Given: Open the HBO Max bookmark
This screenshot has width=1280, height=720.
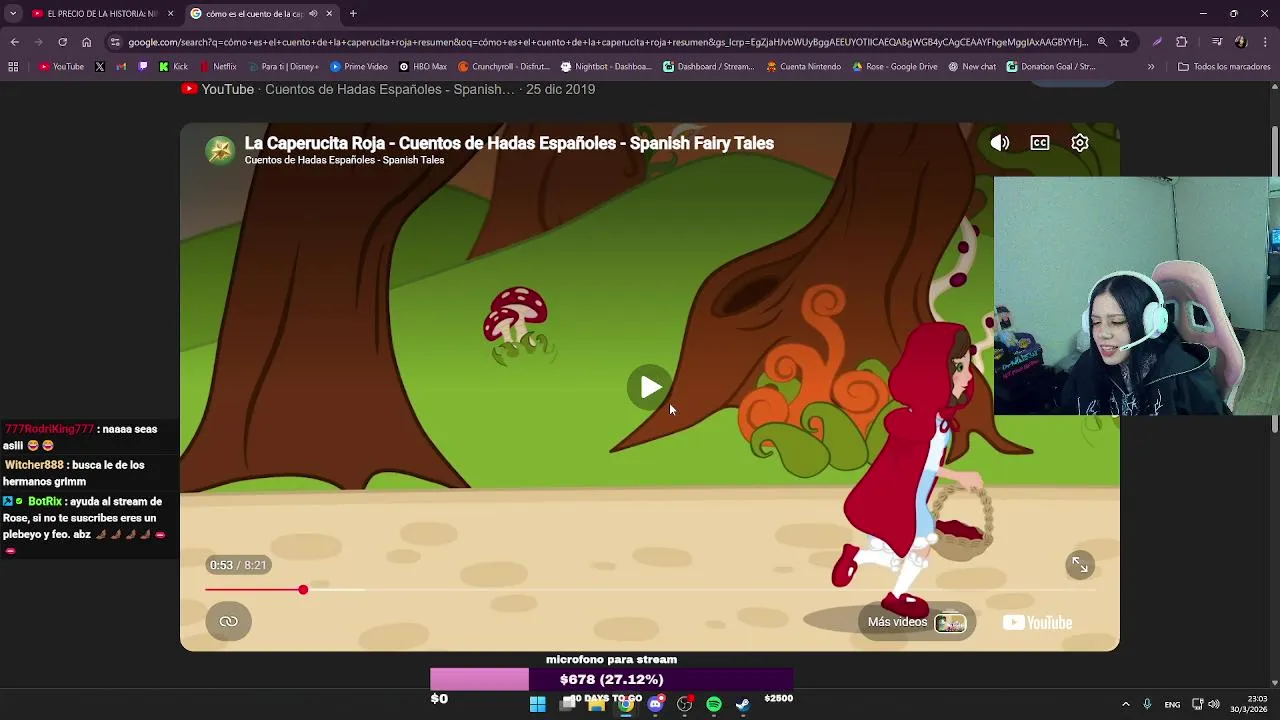Looking at the screenshot, I should pyautogui.click(x=422, y=67).
